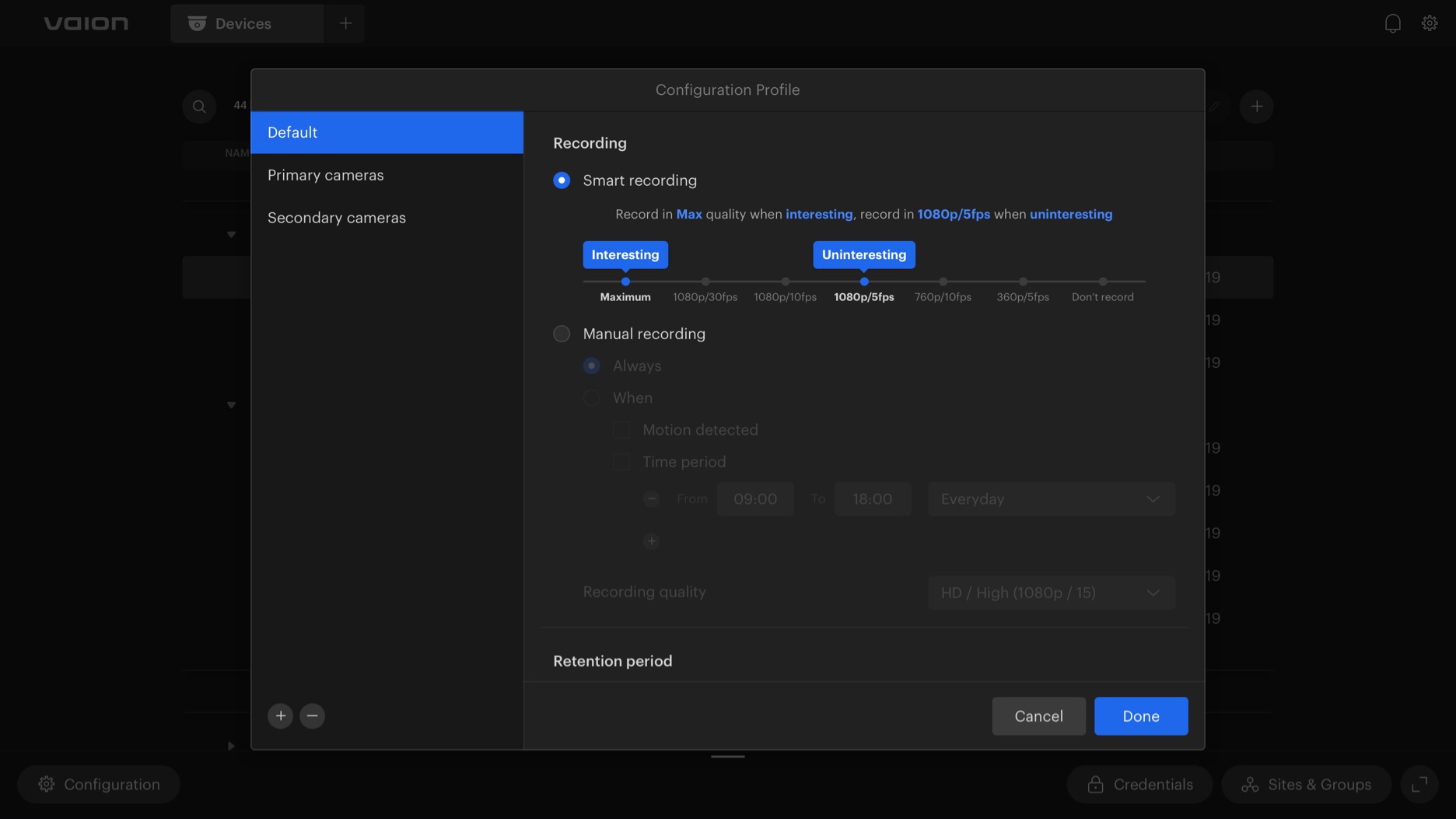
Task: Click the search magnifier icon
Action: (199, 107)
